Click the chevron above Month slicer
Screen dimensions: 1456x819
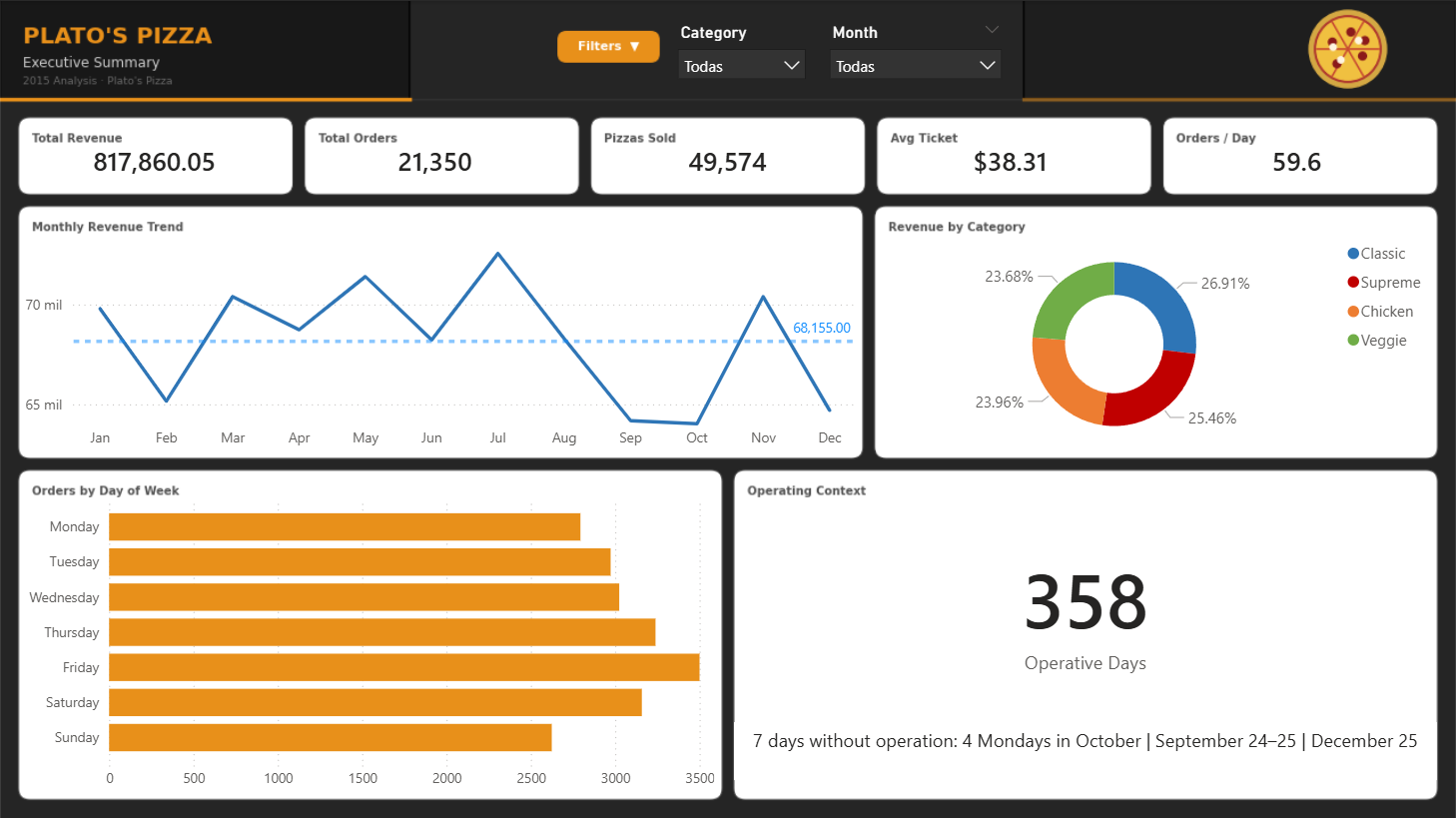[992, 29]
